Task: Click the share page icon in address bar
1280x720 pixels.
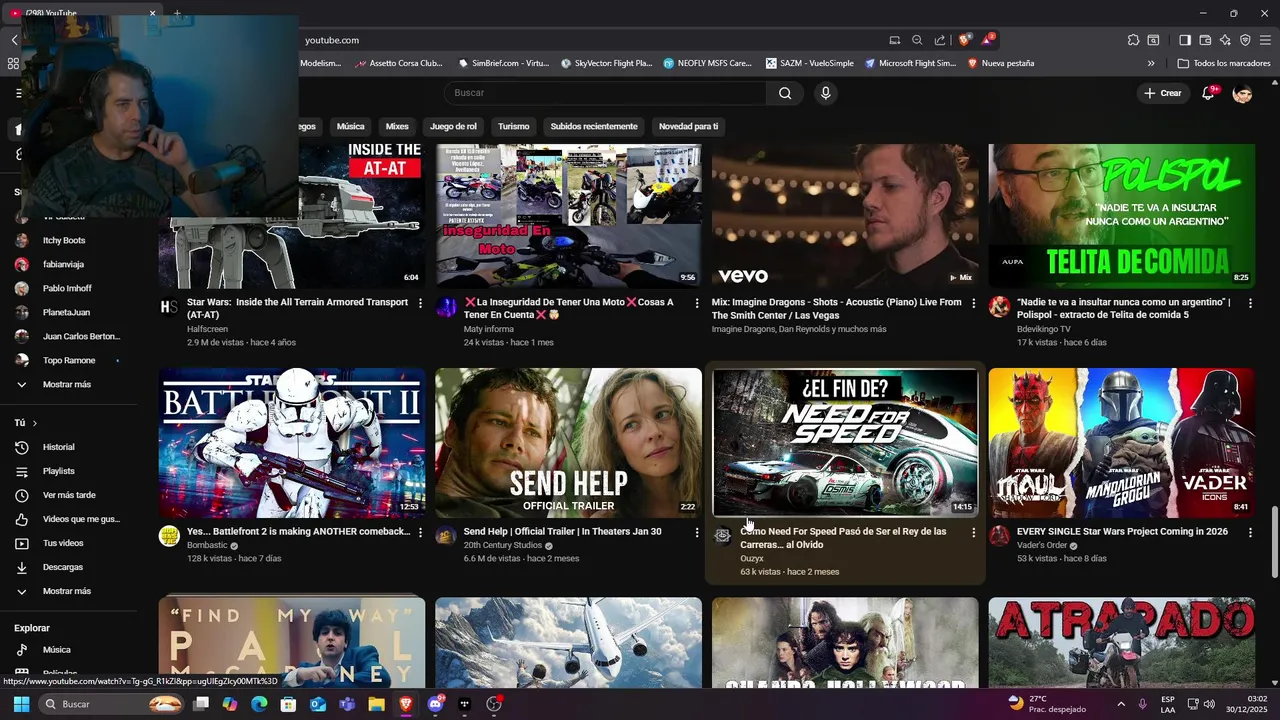Action: coord(940,40)
